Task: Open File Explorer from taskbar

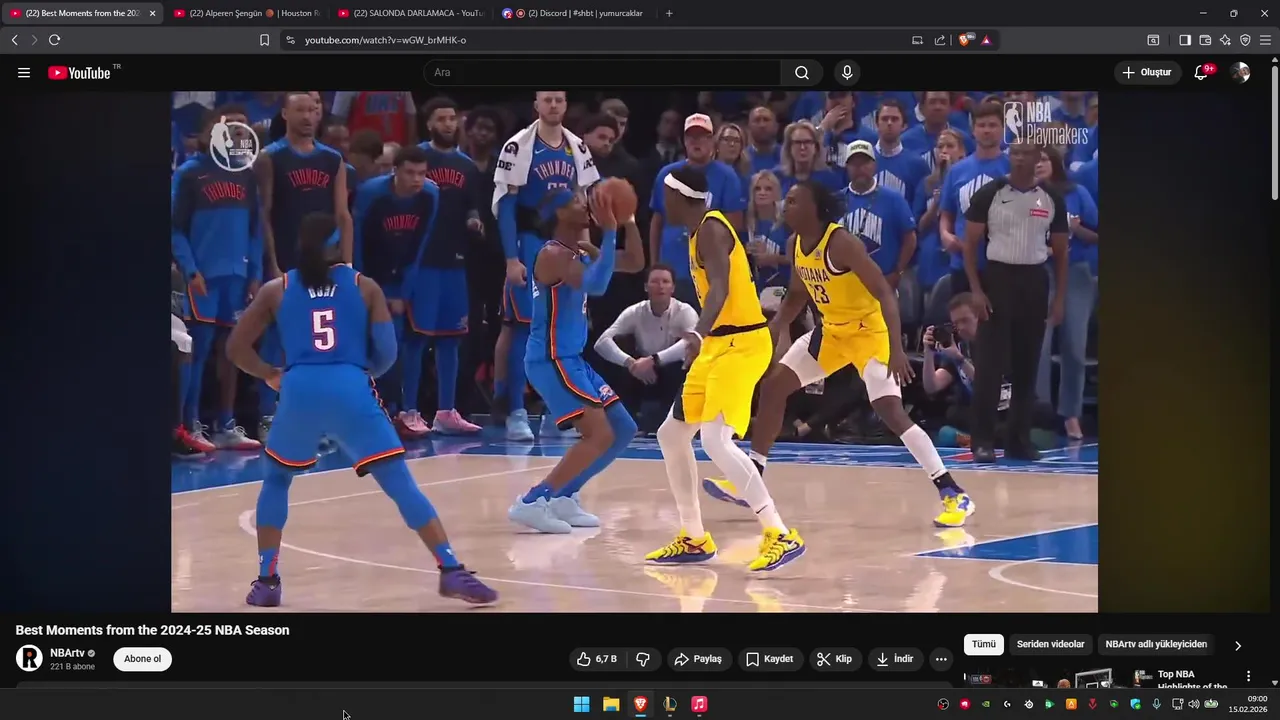Action: (x=611, y=704)
